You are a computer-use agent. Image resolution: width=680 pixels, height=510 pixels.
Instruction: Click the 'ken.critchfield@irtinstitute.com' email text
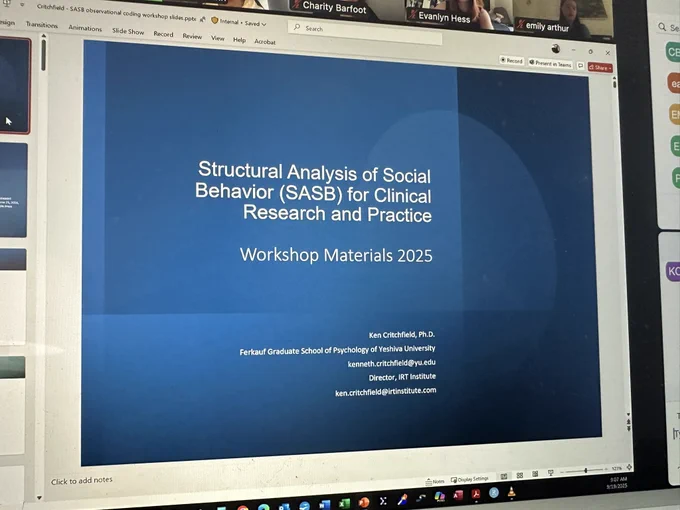[386, 392]
